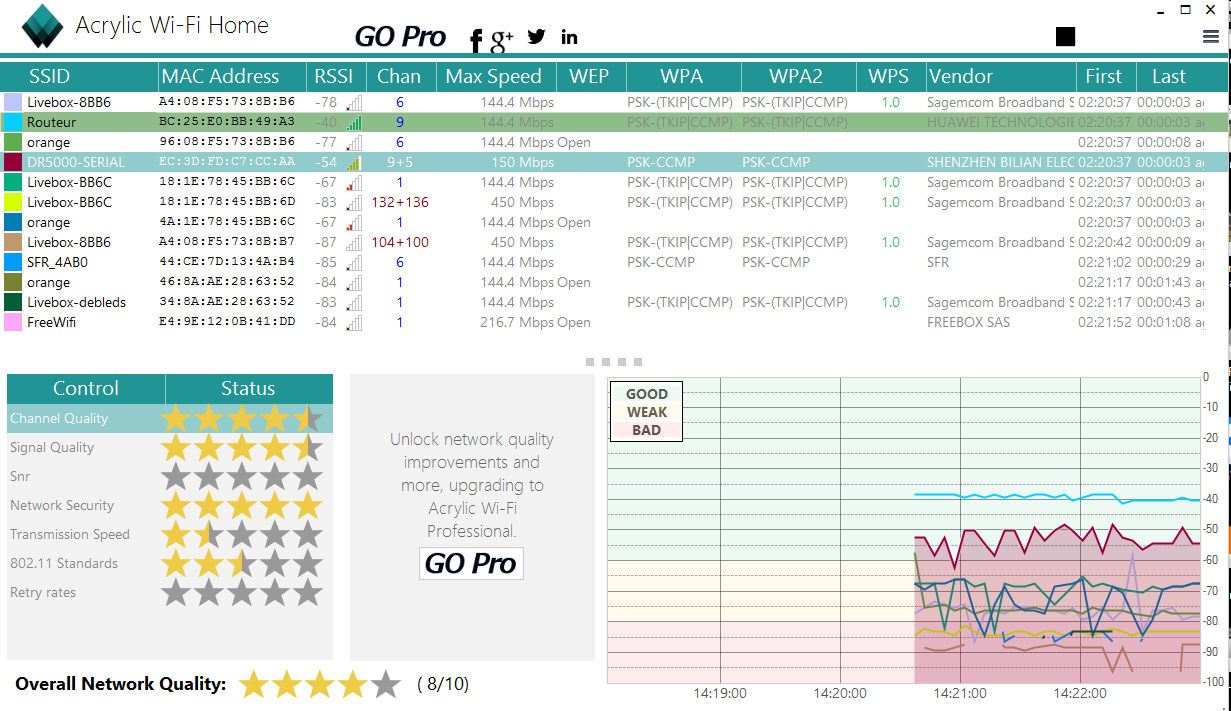Screen dimensions: 1231x711
Task: Select the DR5000-SERIAL network name
Action: coord(77,163)
